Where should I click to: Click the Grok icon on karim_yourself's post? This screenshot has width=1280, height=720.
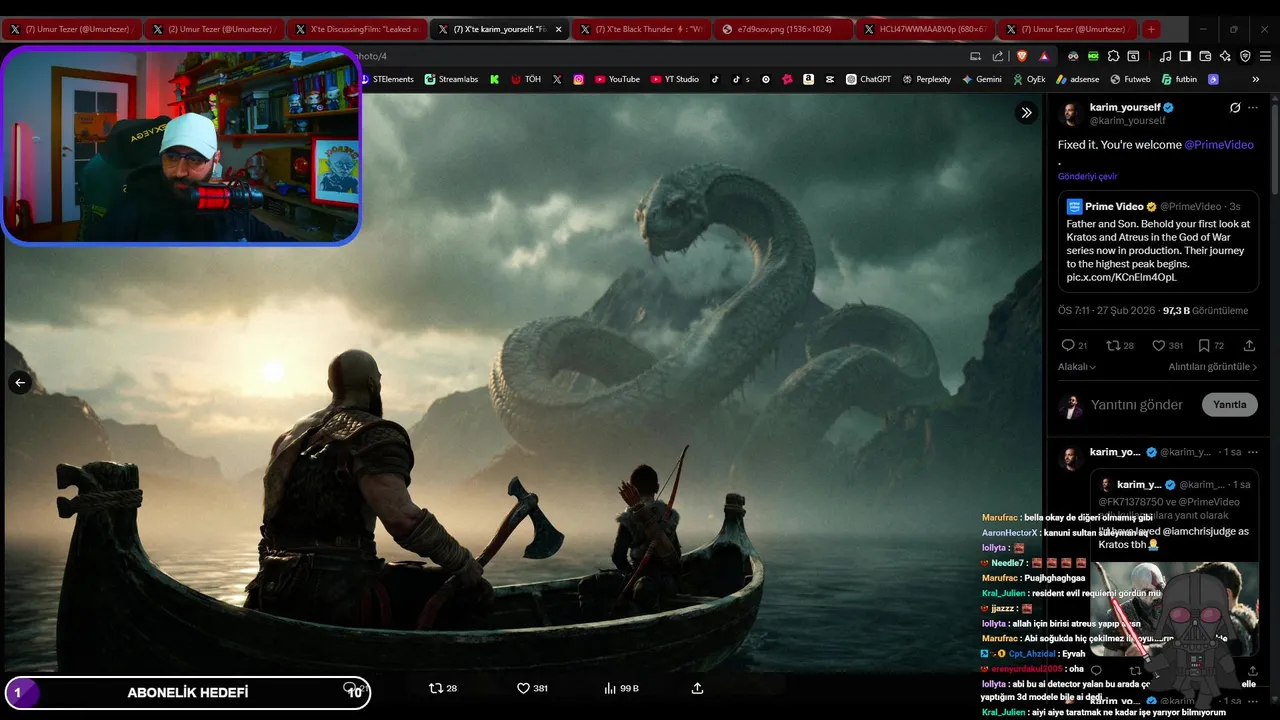pyautogui.click(x=1235, y=107)
